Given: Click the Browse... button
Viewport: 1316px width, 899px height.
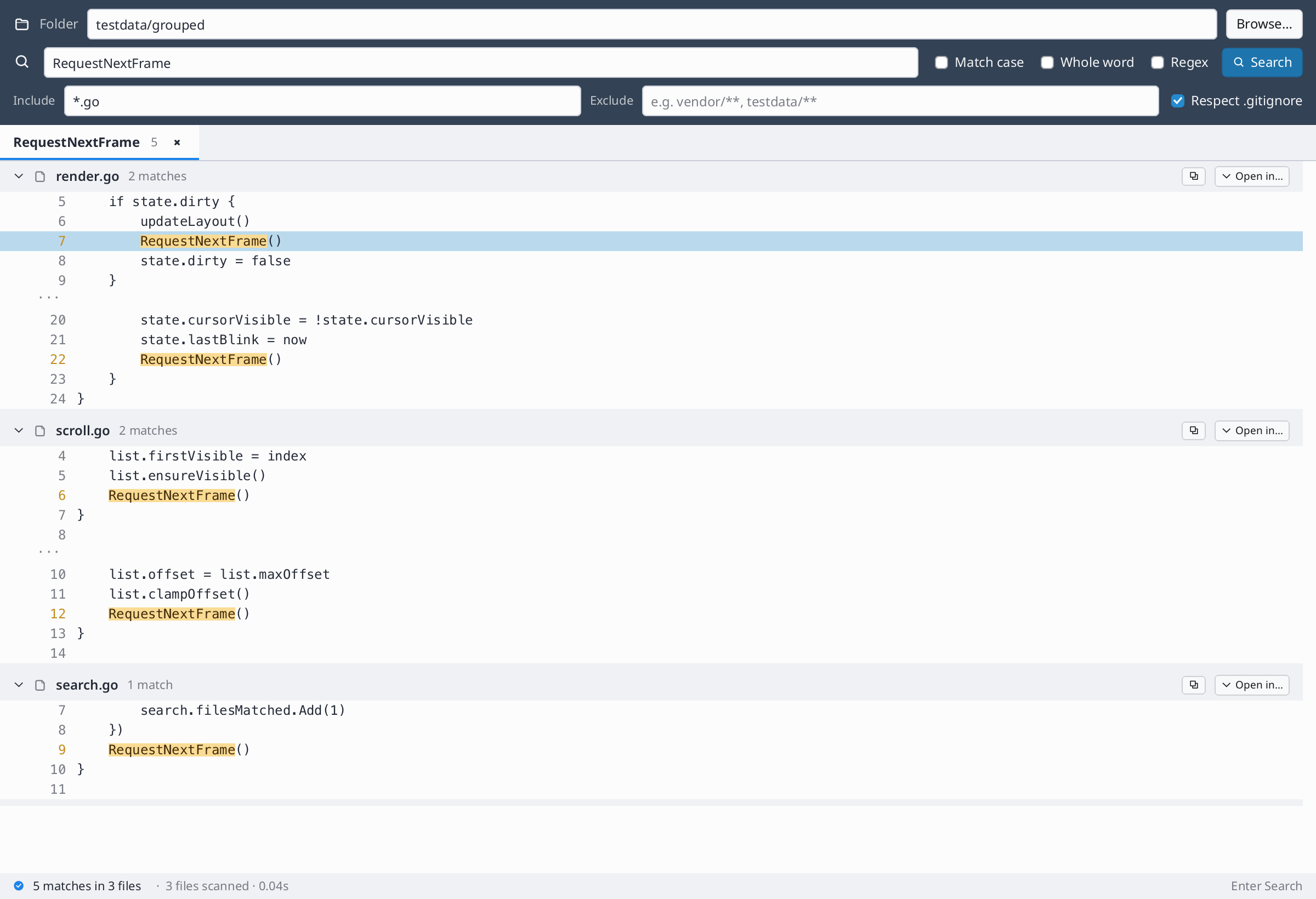Looking at the screenshot, I should pos(1264,24).
